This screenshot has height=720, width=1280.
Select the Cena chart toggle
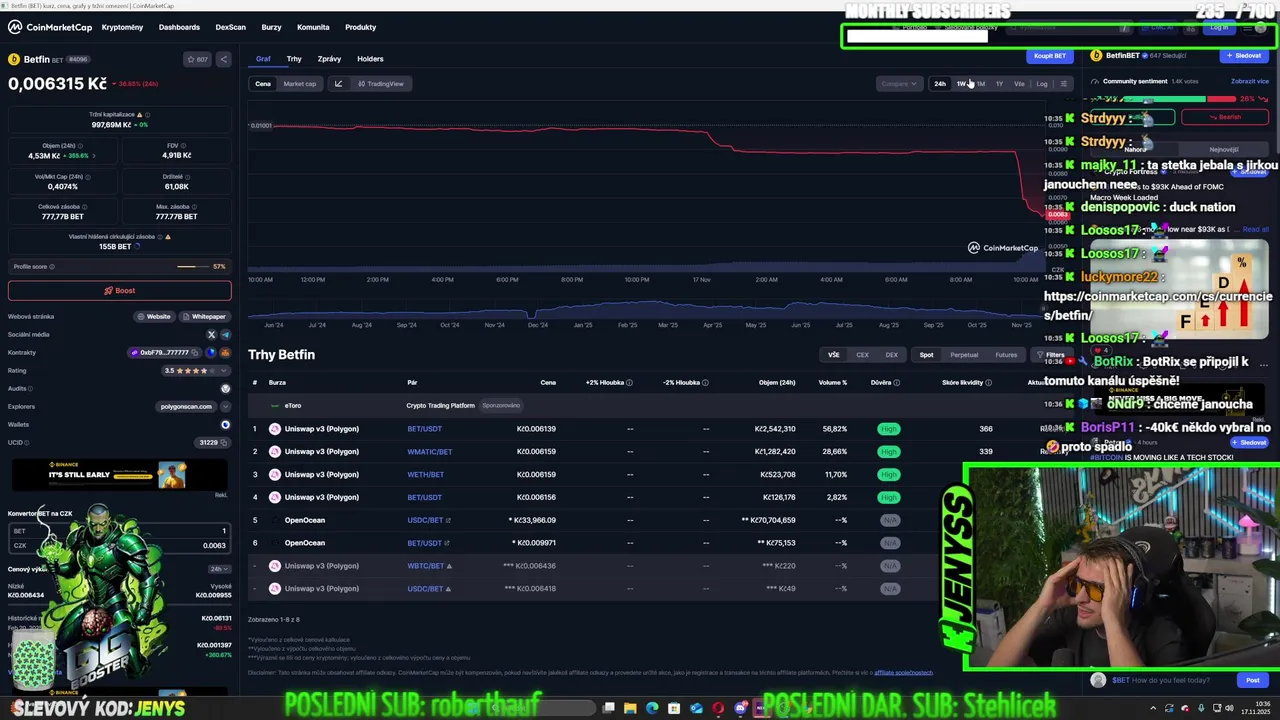tap(263, 84)
